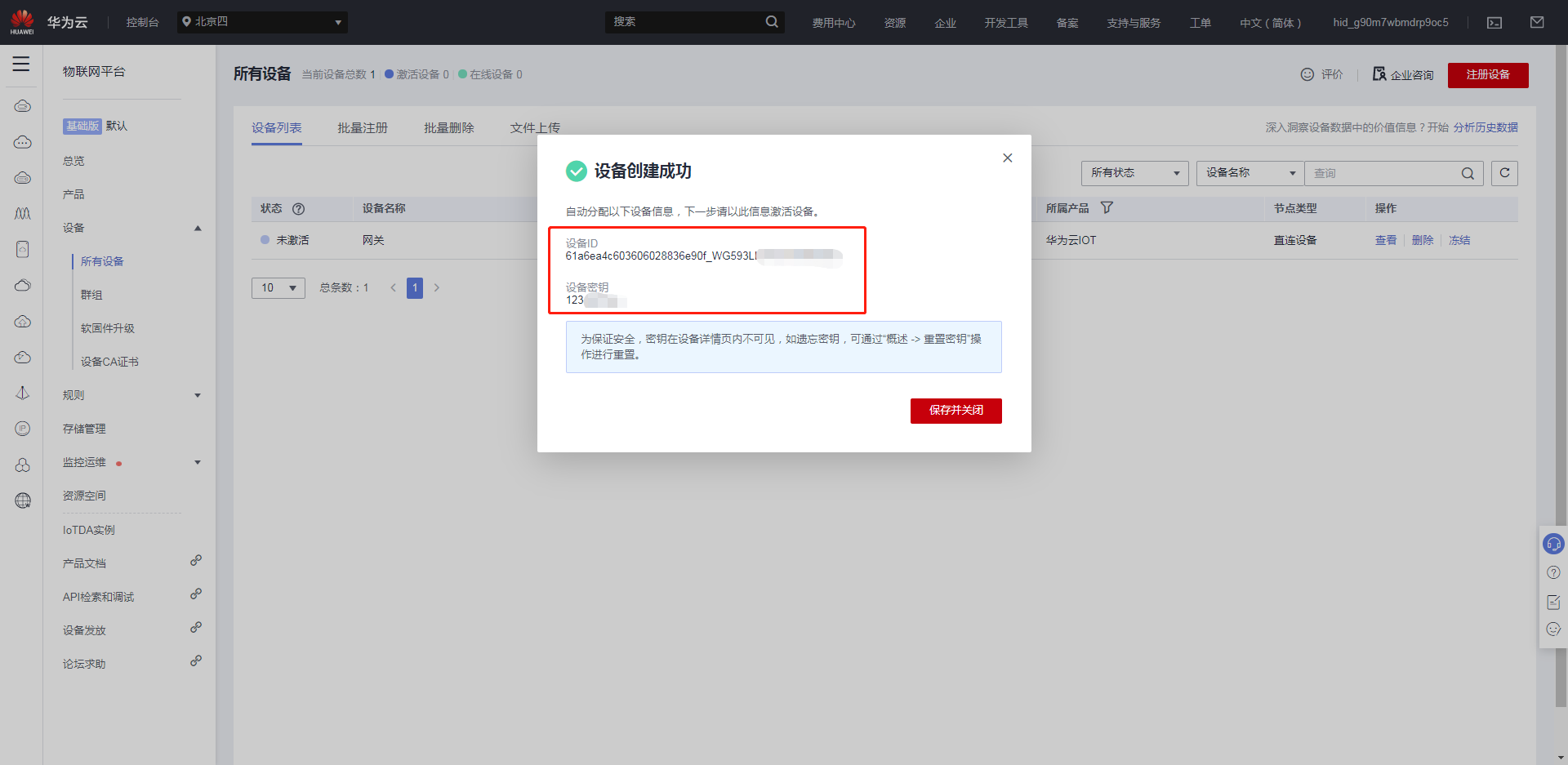Collapse the 设备 section in the sidebar
The width and height of the screenshot is (1568, 765).
197,228
